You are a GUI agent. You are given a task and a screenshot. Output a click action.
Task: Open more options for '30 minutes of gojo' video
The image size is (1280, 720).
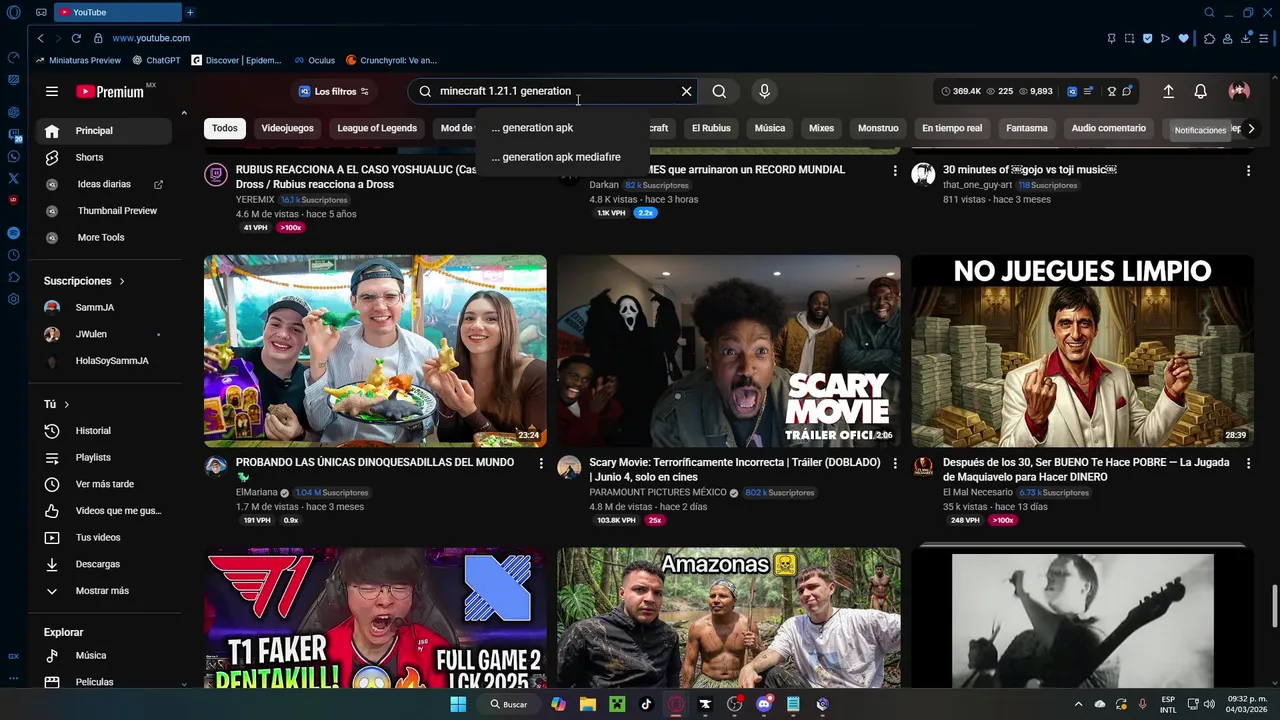1248,171
